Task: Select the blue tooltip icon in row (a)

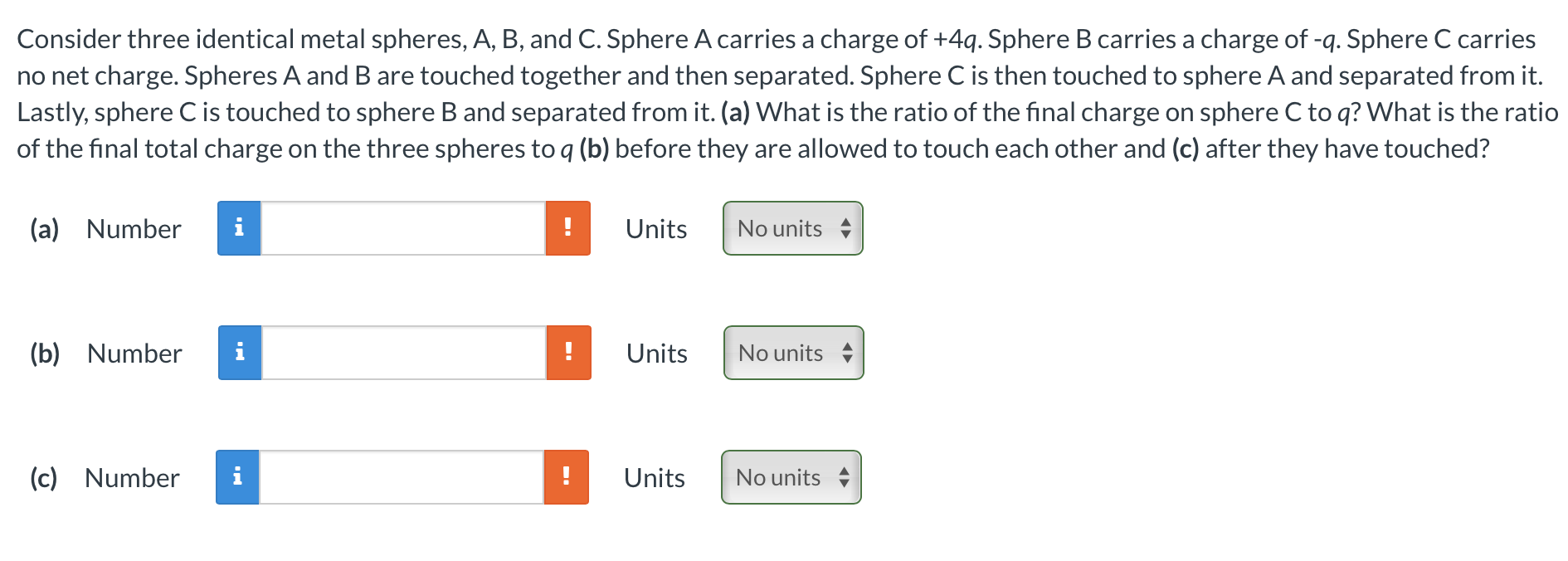Action: pyautogui.click(x=240, y=228)
